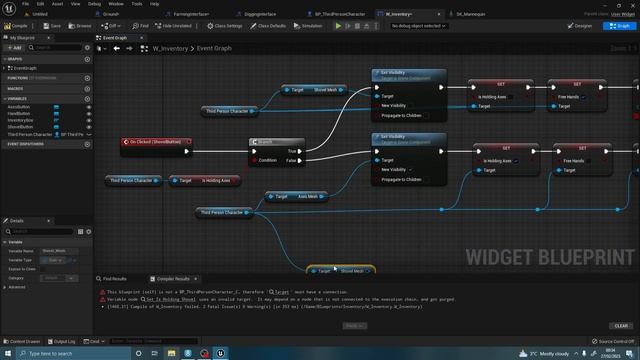Open play options three-dot menu
640x360 pixels.
pos(376,26)
